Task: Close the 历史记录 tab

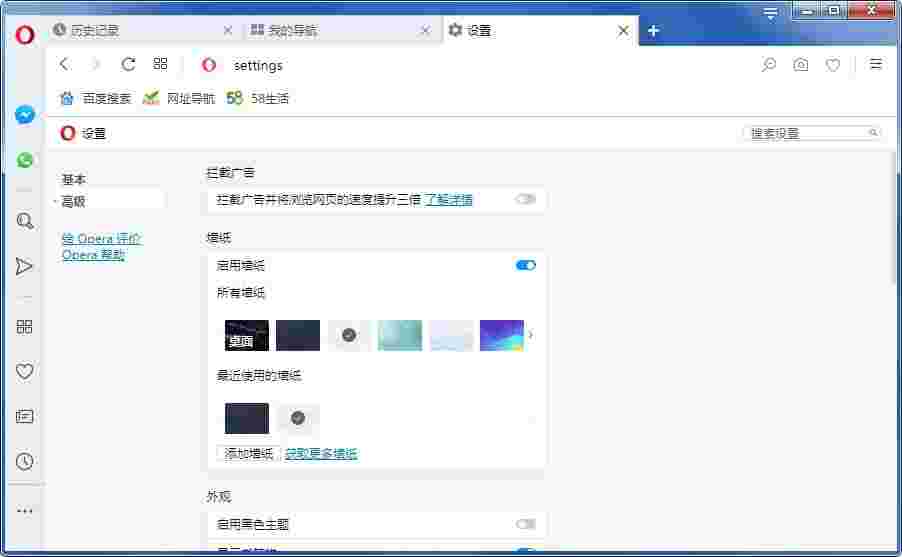Action: pyautogui.click(x=228, y=30)
